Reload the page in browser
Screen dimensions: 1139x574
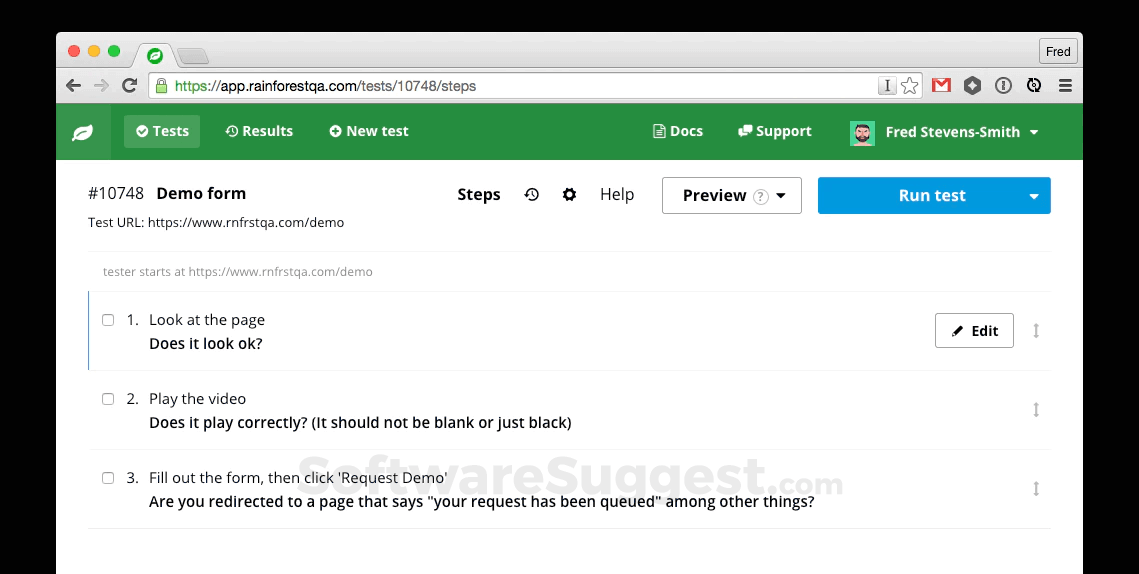tap(129, 86)
